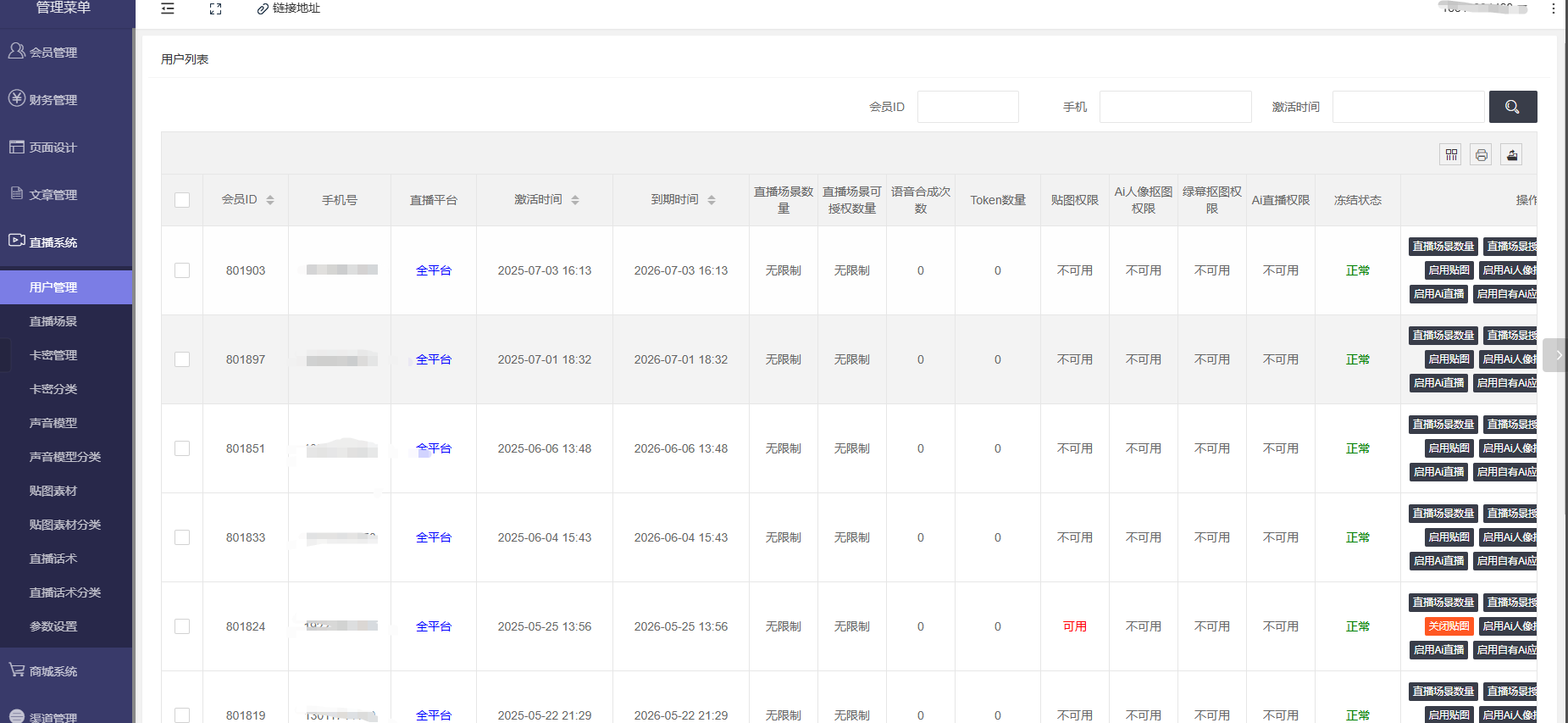Viewport: 1568px width, 723px height.
Task: Click 正常 freeze status of member 801897
Action: pos(1358,359)
